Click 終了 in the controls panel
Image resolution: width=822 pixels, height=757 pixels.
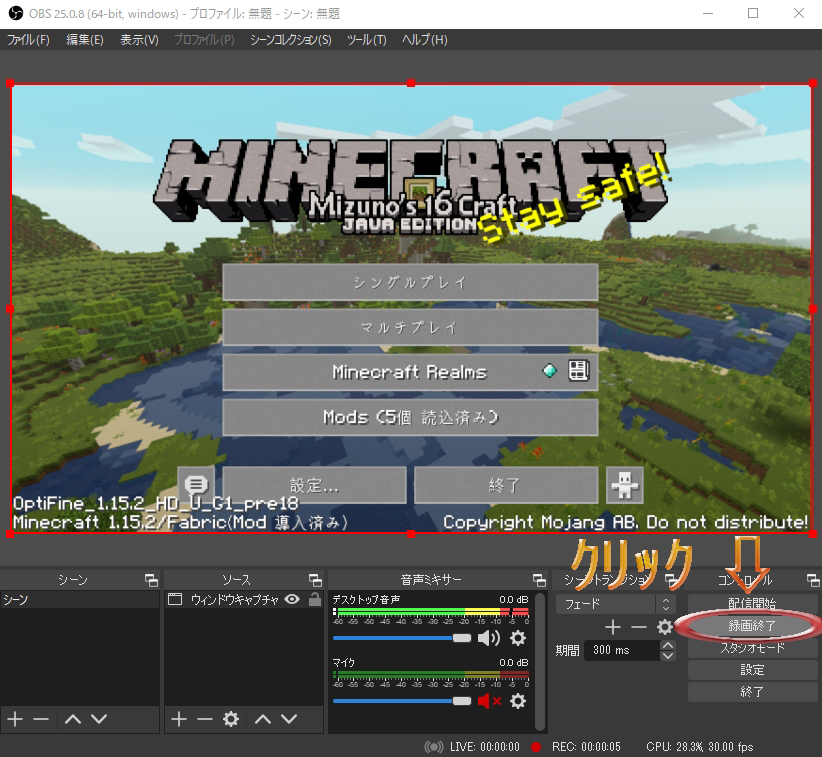(x=752, y=692)
